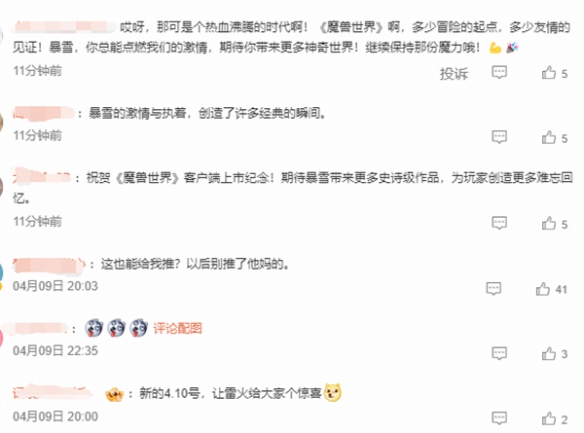Viewport: 584px width, 433px height.
Task: Reply to the 这也能给我推 comment
Action: [x=493, y=289]
